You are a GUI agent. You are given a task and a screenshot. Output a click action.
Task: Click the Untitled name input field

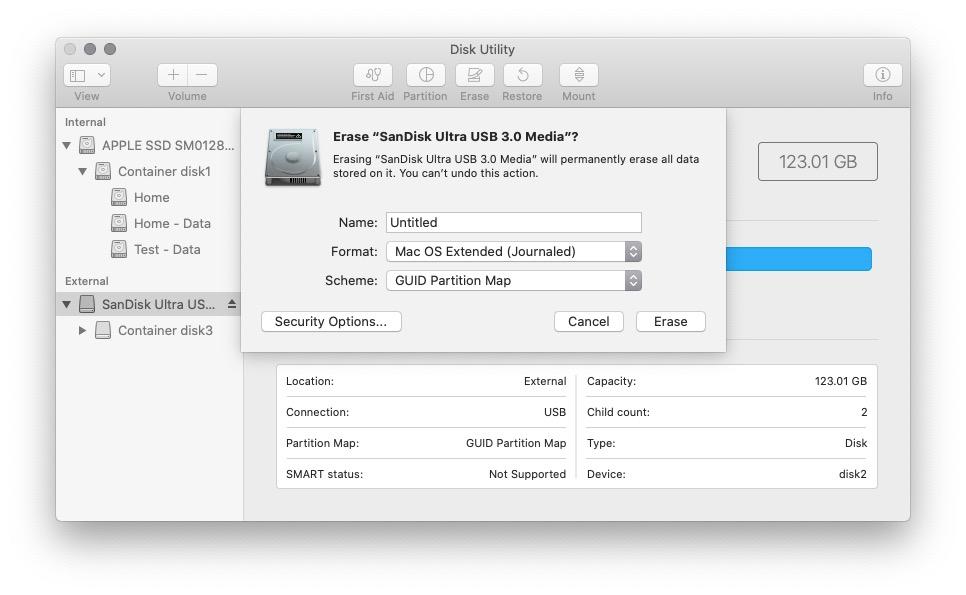[x=513, y=222]
